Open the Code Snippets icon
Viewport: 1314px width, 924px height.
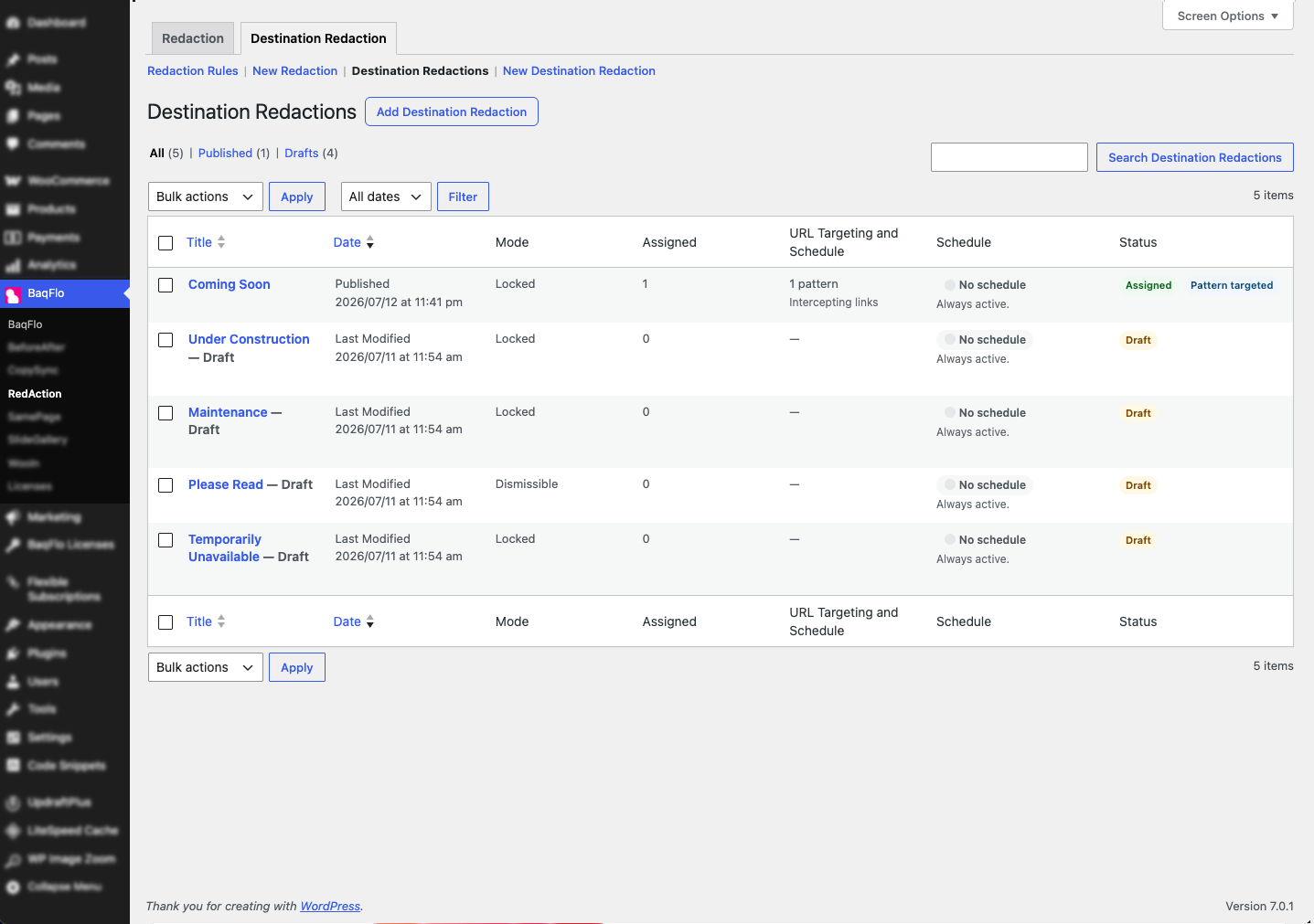pos(14,766)
